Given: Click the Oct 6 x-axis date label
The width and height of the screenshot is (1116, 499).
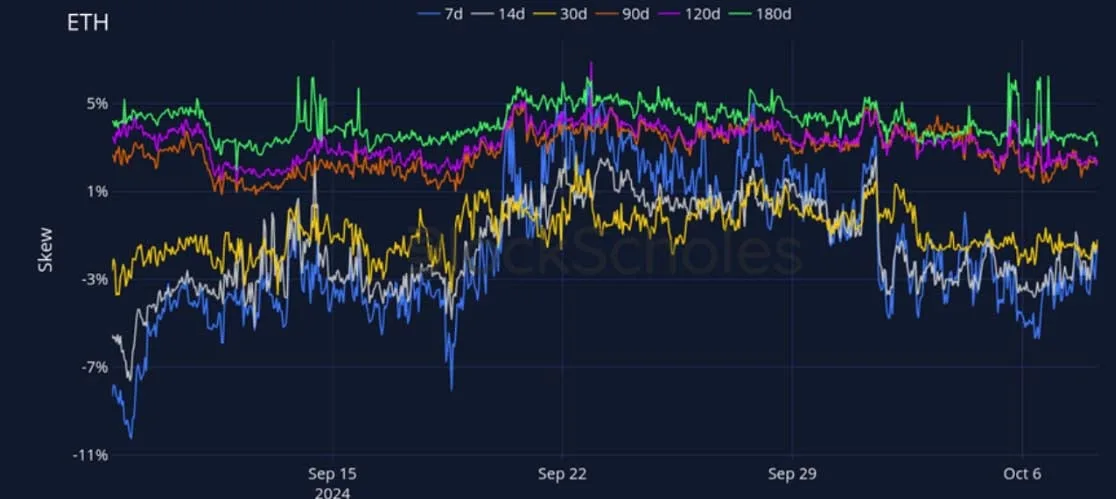Looking at the screenshot, I should click(x=1022, y=475).
